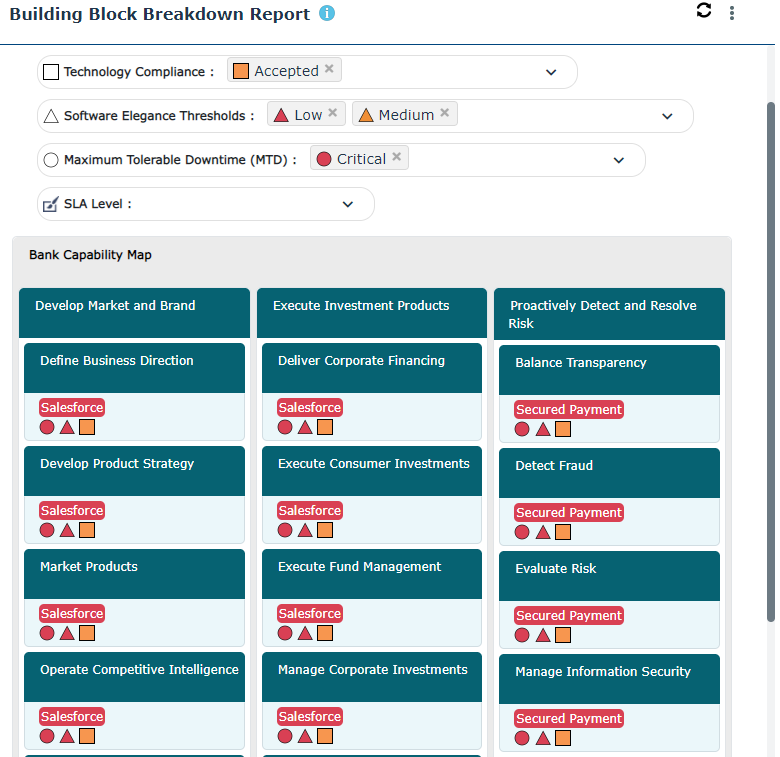Image resolution: width=780 pixels, height=757 pixels.
Task: Remove the Medium filter tag
Action: click(x=445, y=114)
